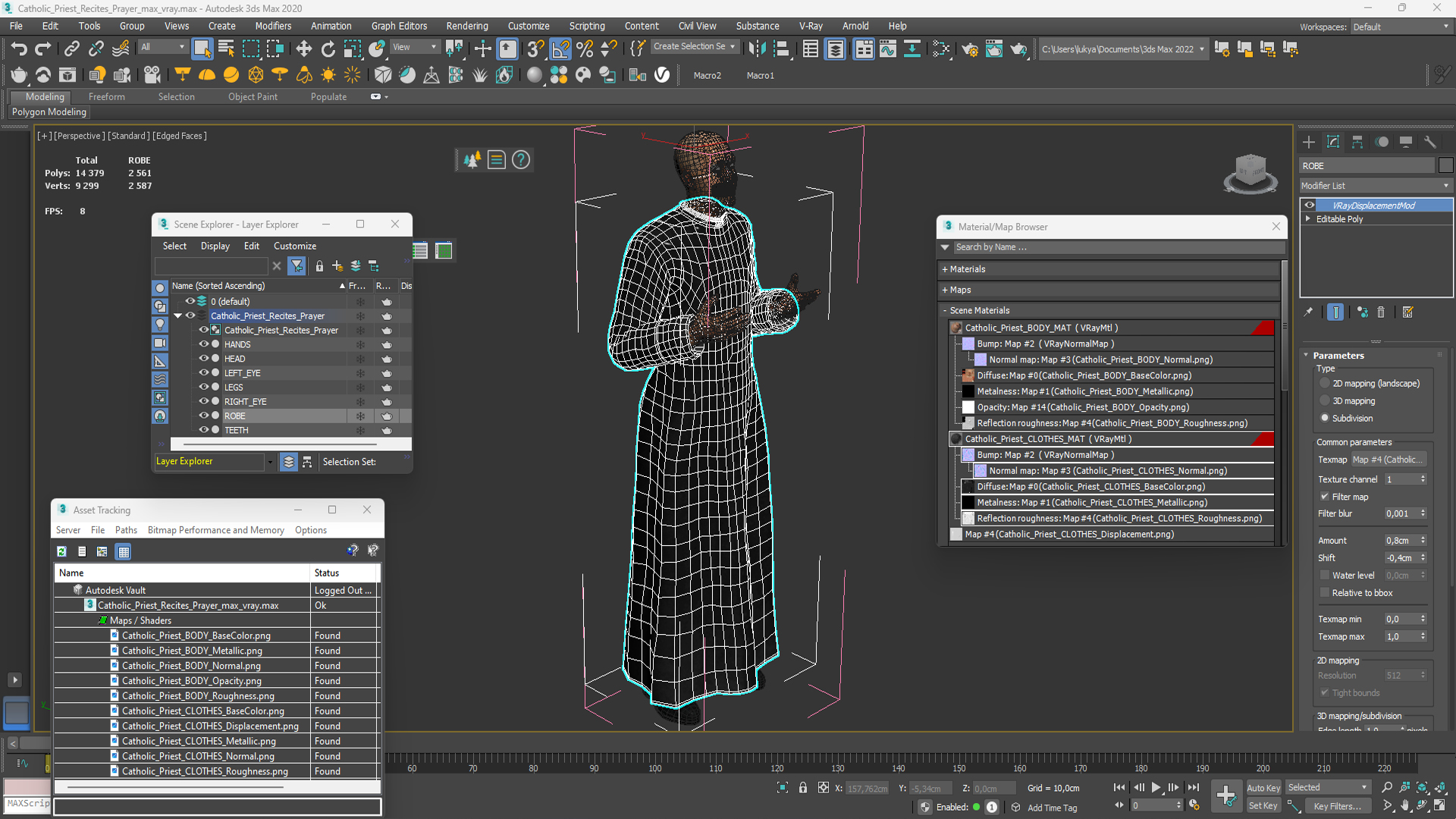Image resolution: width=1456 pixels, height=819 pixels.
Task: Activate the Select and Uniform Scale tool
Action: (352, 49)
